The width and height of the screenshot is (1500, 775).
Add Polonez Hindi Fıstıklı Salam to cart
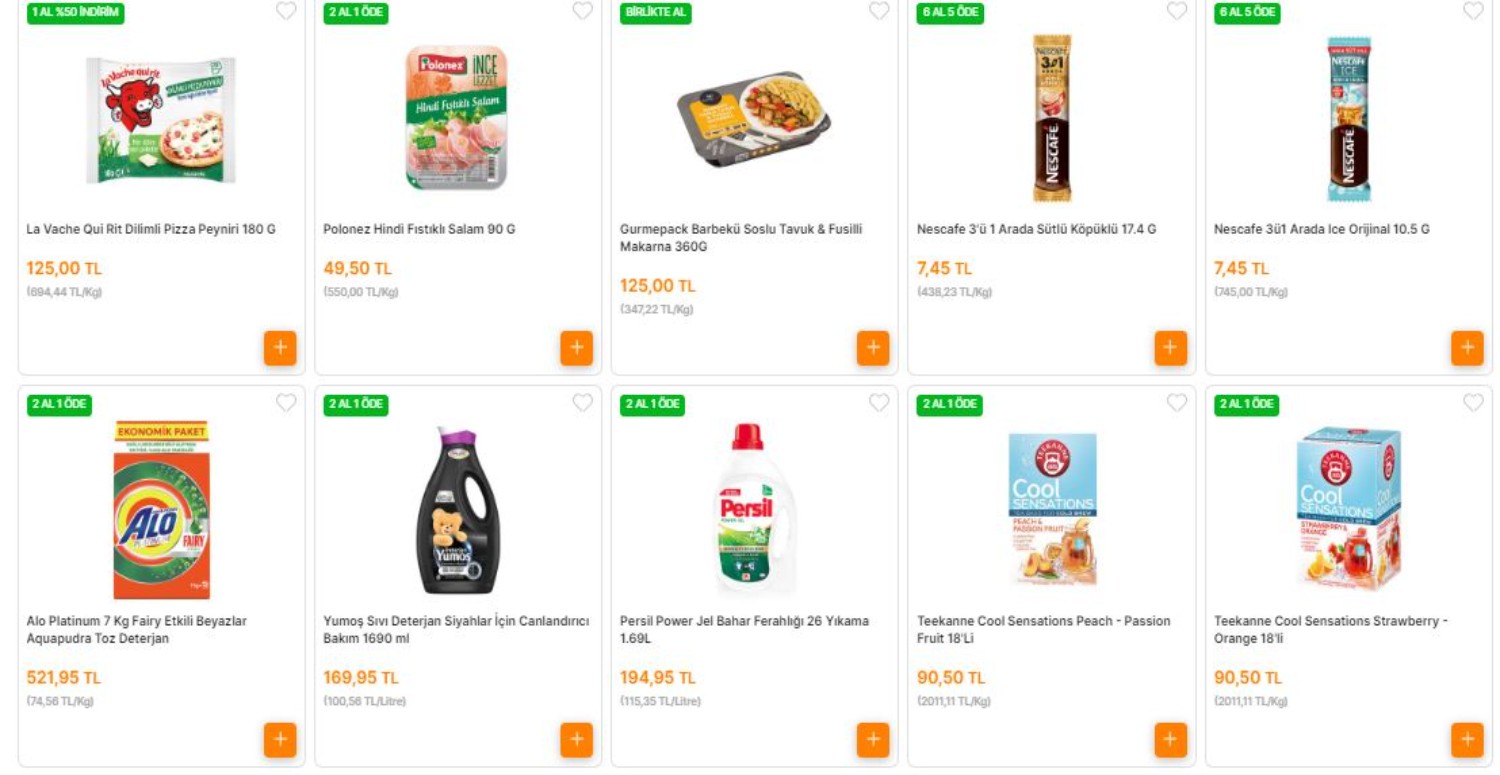(x=577, y=348)
